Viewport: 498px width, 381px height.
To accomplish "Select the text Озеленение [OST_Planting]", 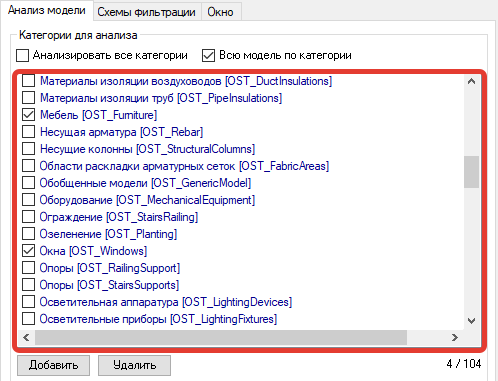I will 108,234.
